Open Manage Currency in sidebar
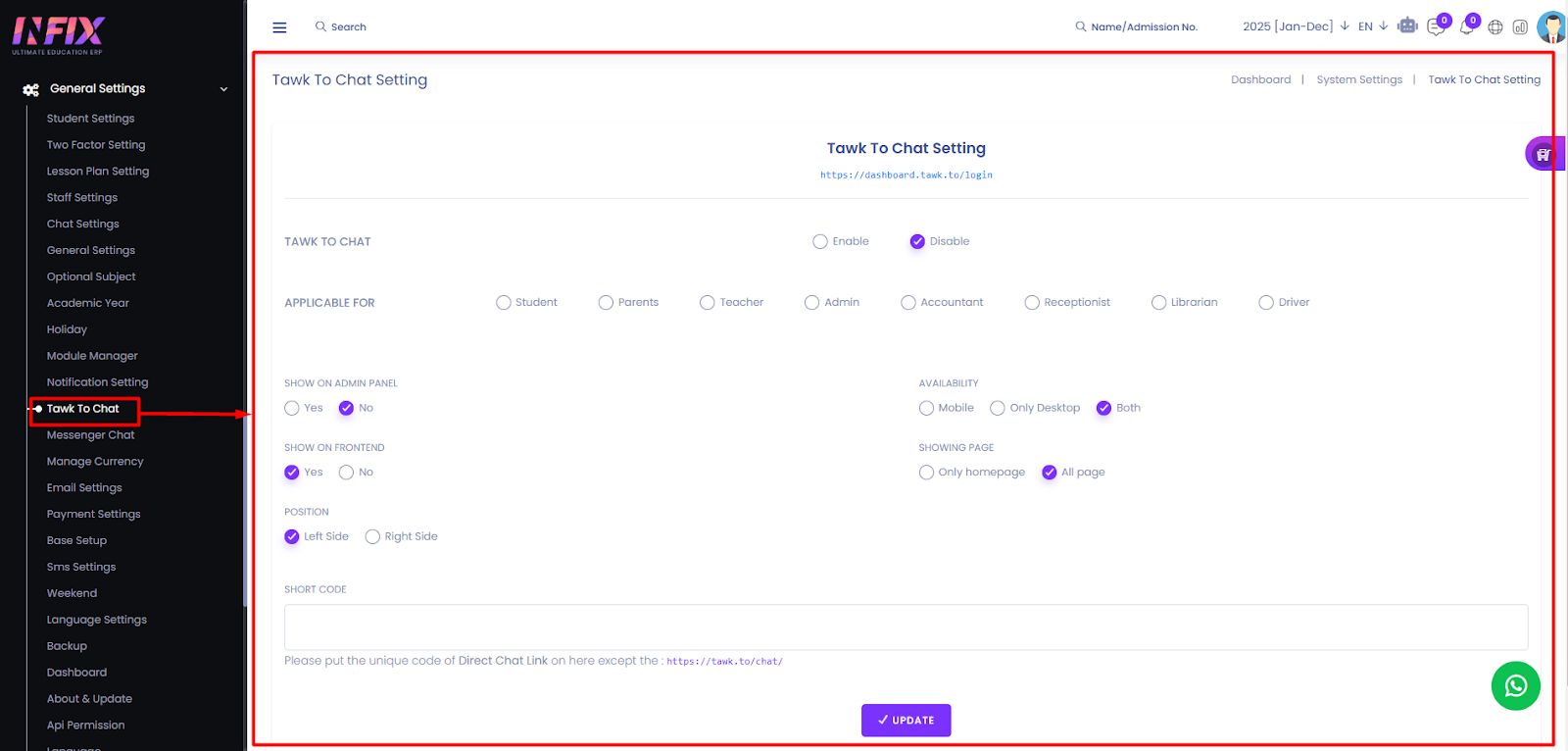The width and height of the screenshot is (1568, 751). point(95,462)
